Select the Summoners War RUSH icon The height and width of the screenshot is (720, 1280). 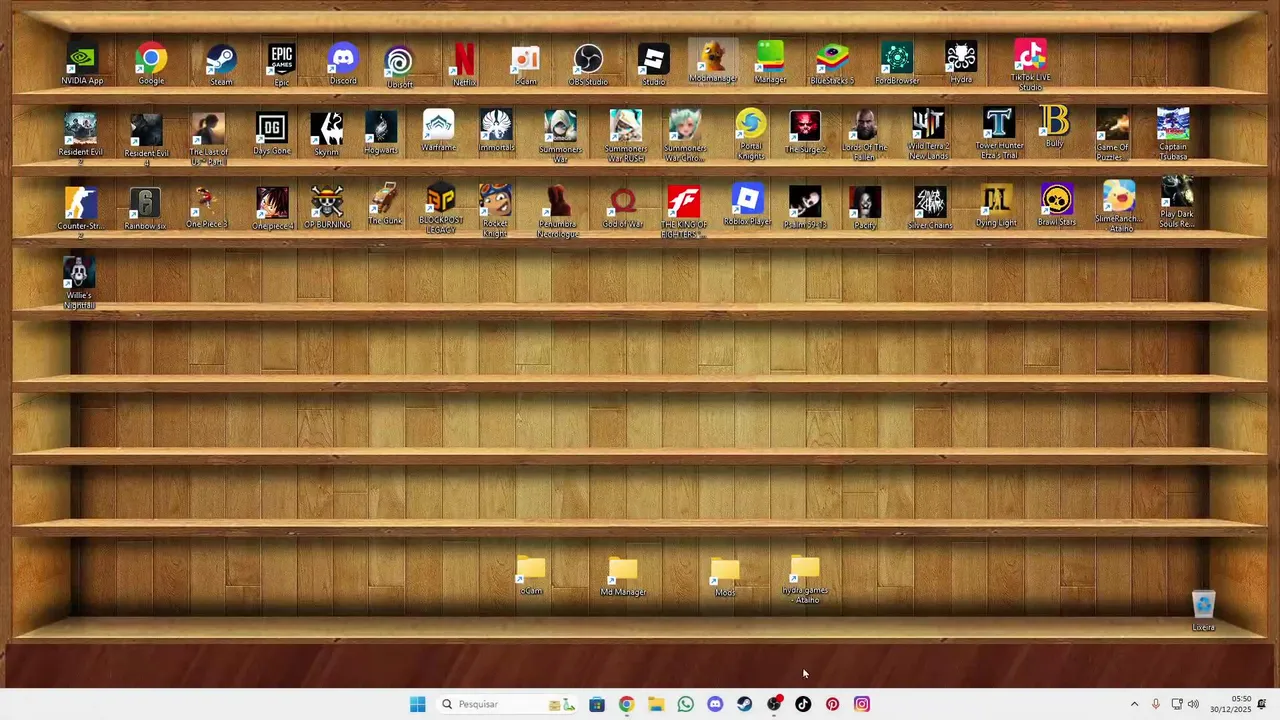point(626,137)
